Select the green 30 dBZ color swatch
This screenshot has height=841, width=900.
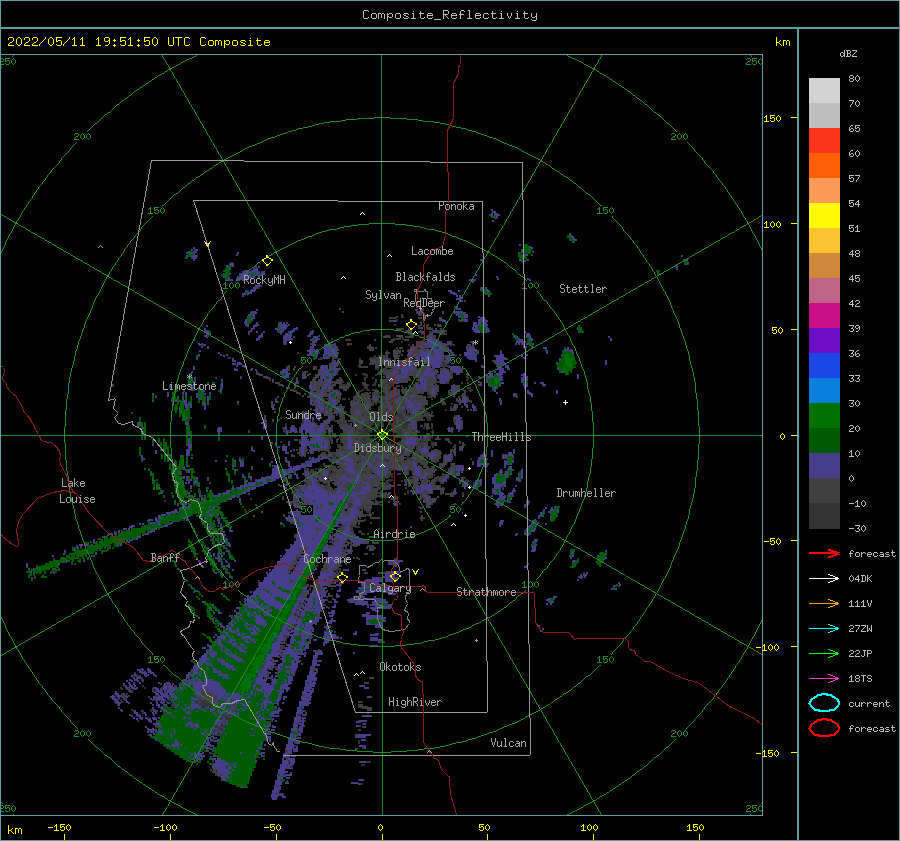(x=824, y=416)
